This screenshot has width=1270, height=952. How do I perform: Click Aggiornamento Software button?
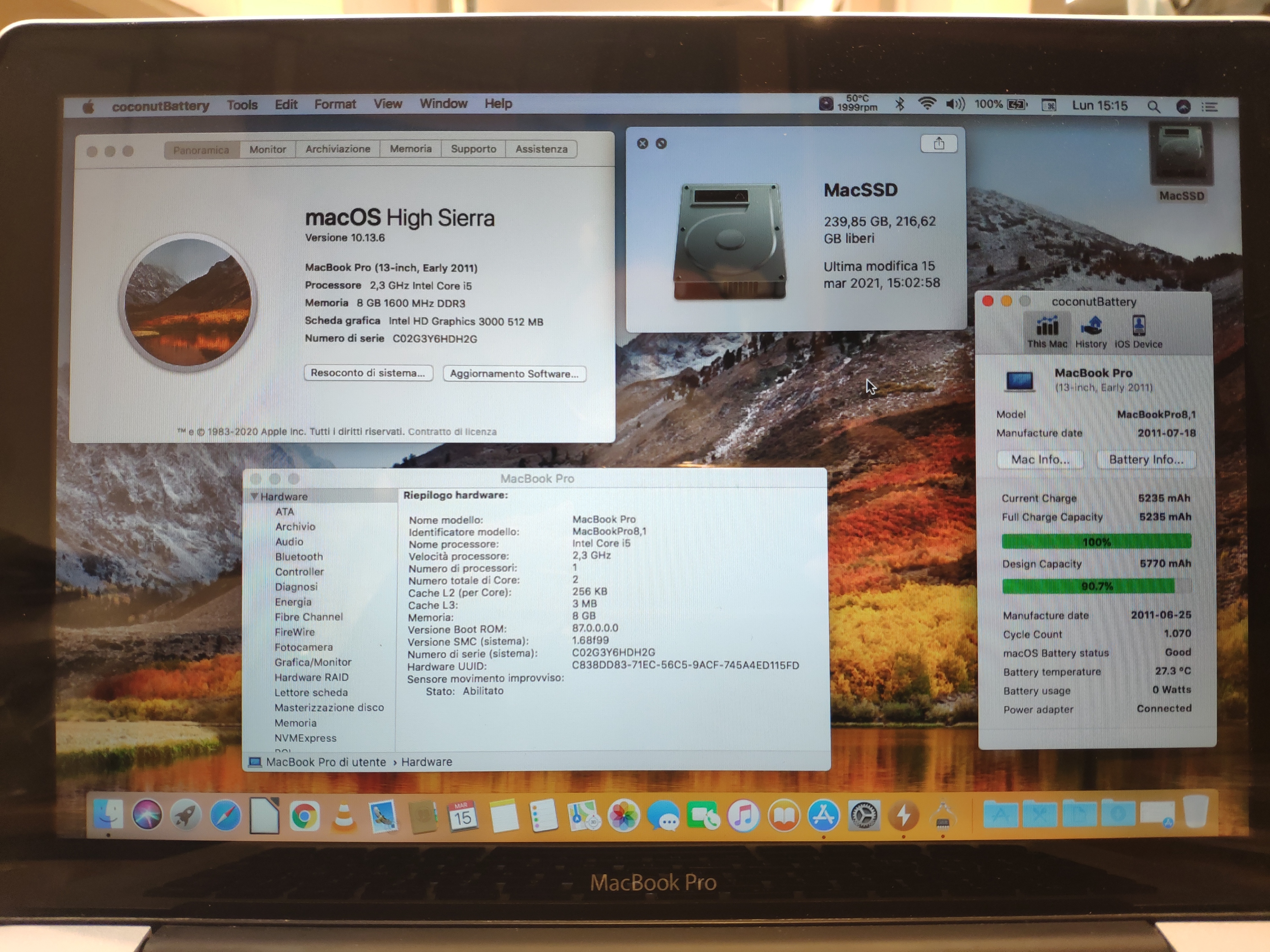coord(514,374)
